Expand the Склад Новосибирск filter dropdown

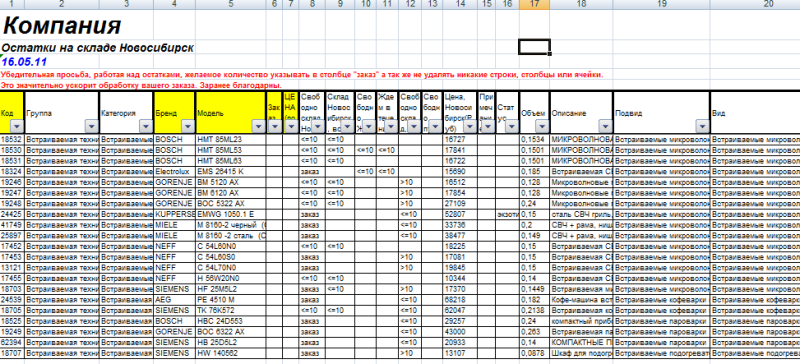click(348, 126)
